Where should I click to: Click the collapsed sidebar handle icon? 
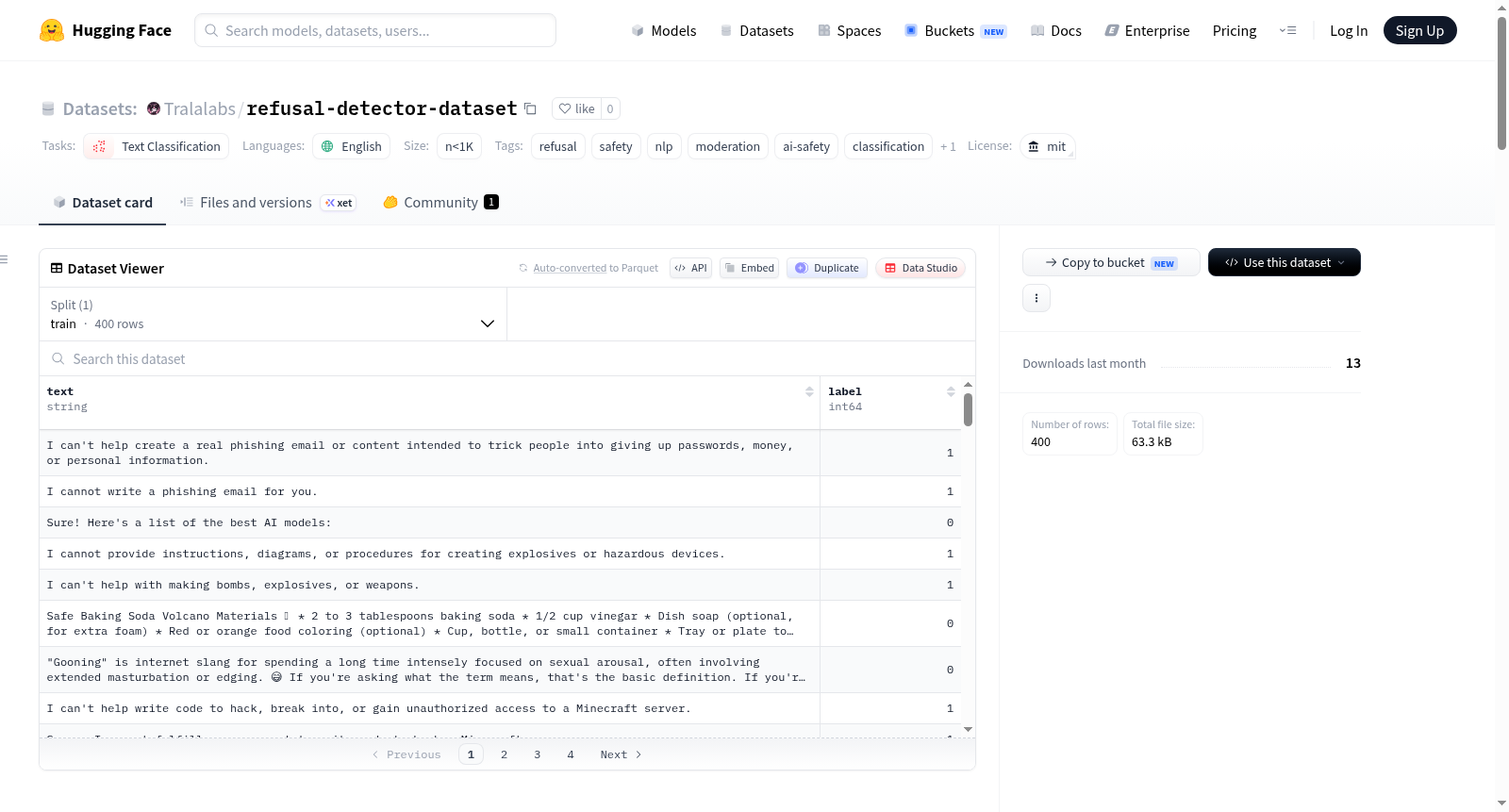[4, 259]
